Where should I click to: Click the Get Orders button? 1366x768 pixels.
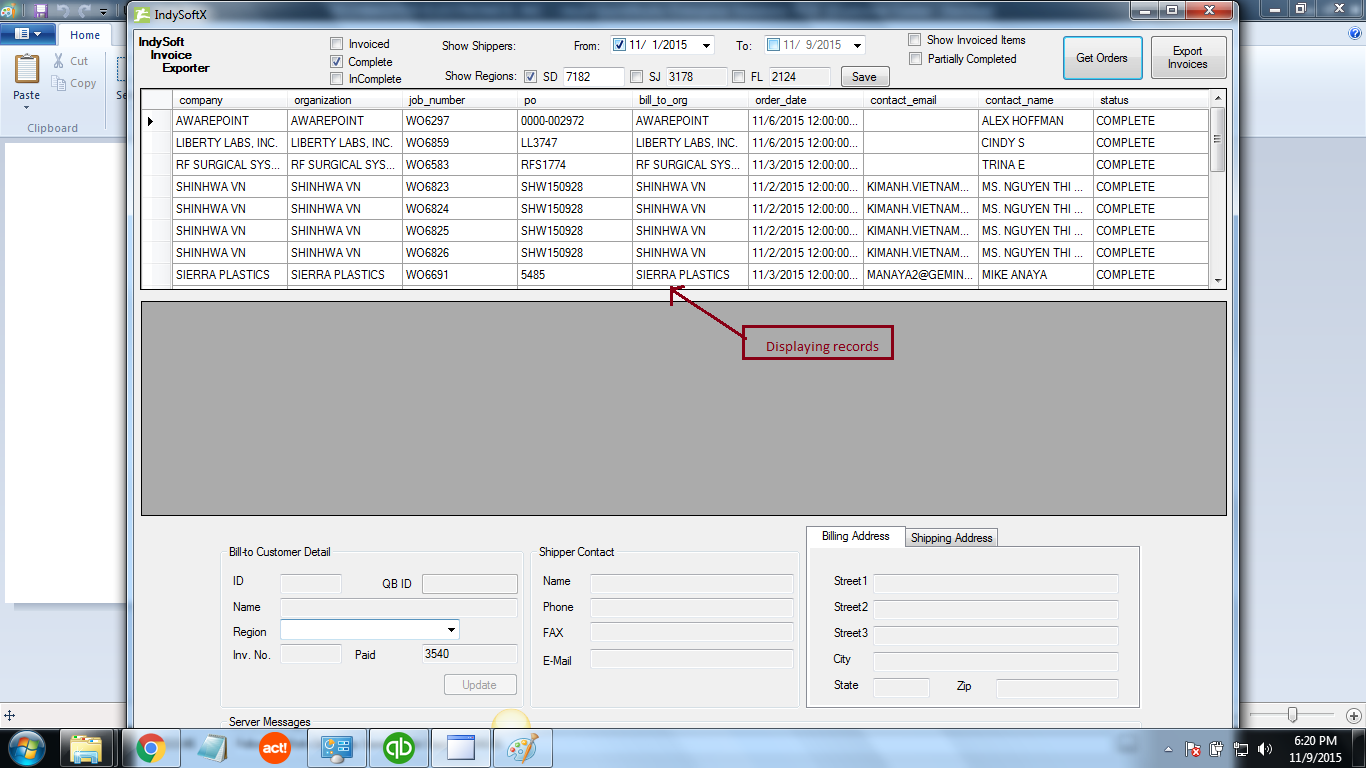tap(1101, 58)
